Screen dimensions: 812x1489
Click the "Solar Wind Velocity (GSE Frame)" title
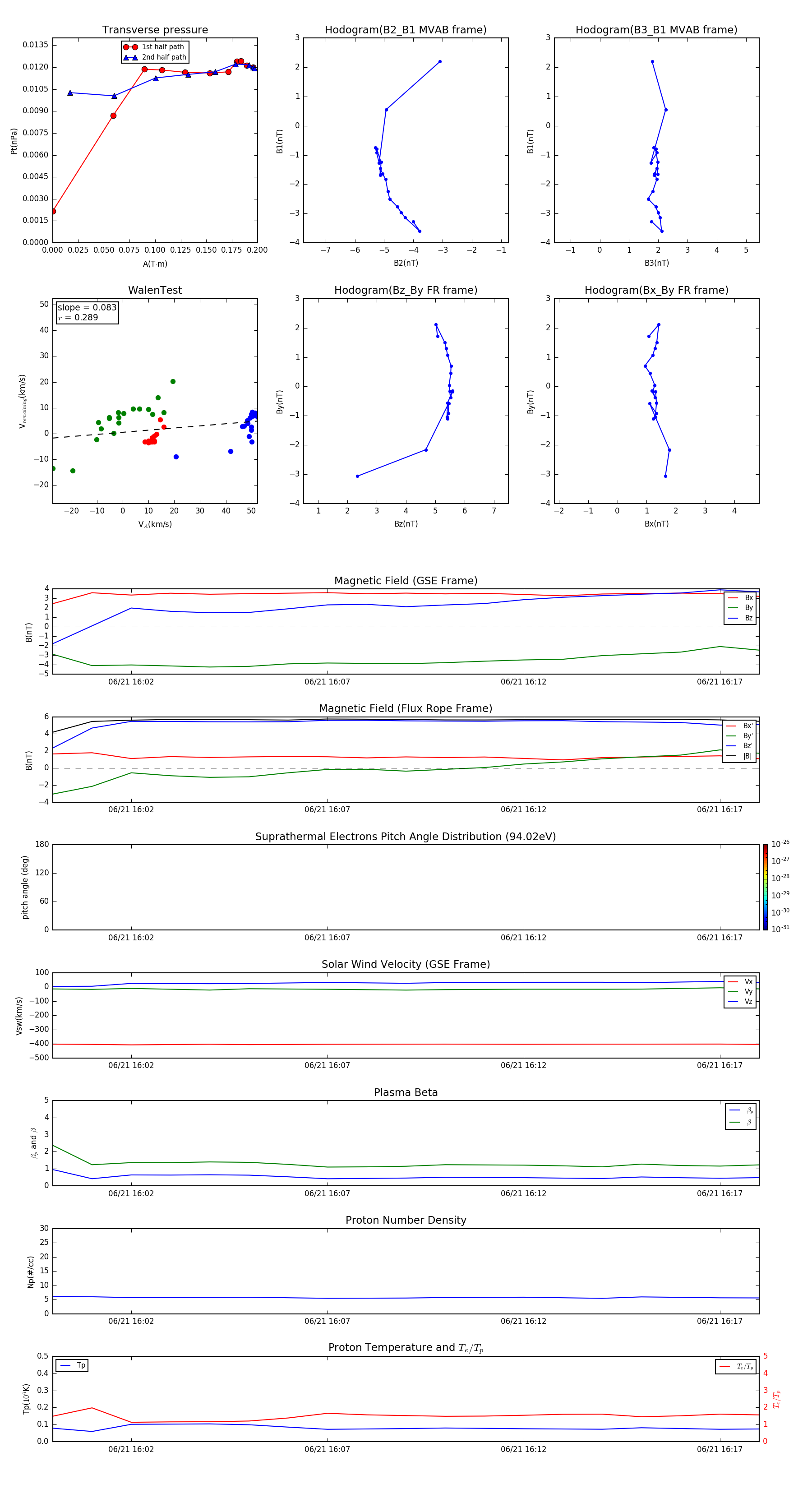pyautogui.click(x=406, y=965)
